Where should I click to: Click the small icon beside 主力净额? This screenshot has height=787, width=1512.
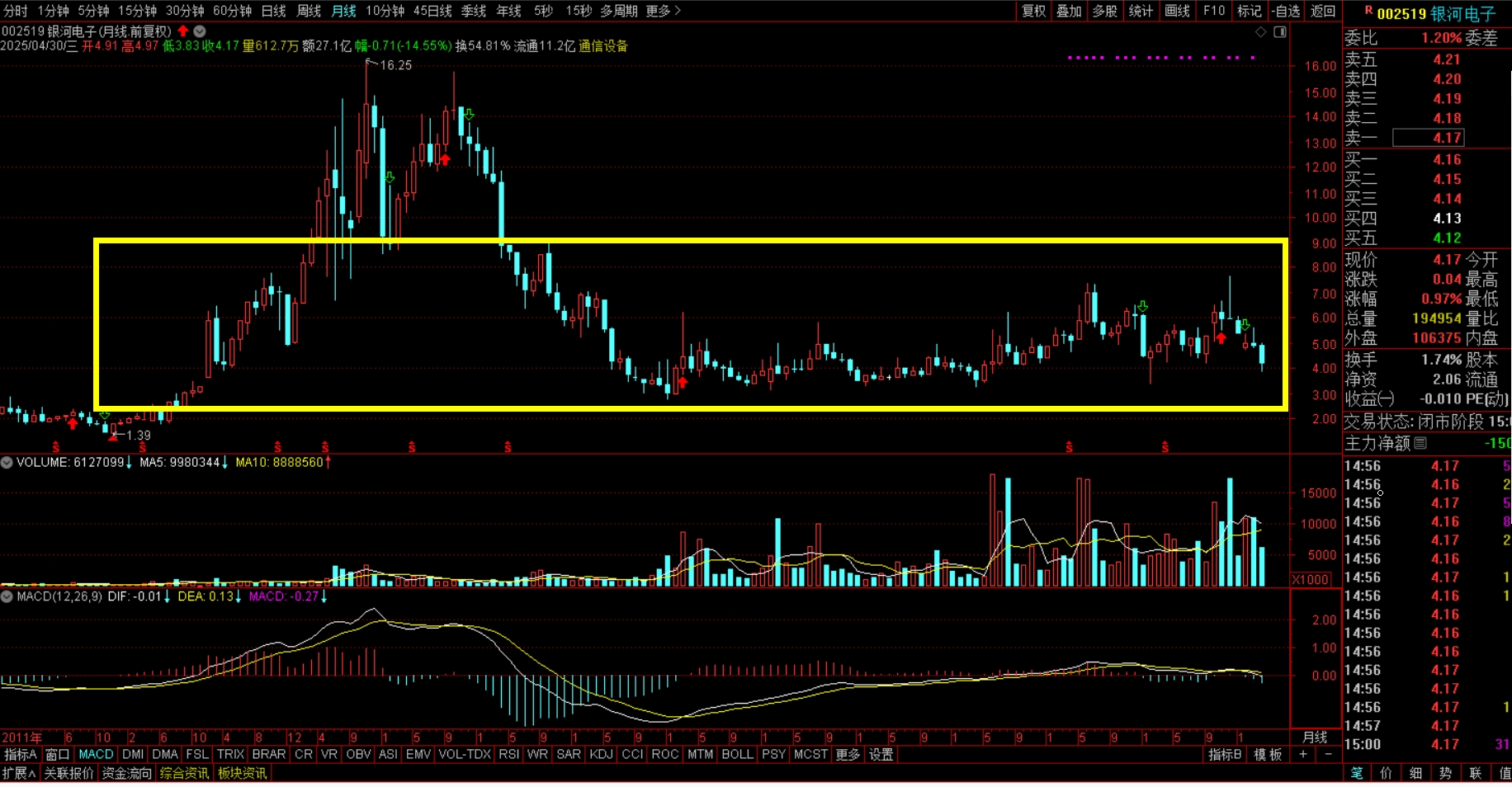(1420, 444)
